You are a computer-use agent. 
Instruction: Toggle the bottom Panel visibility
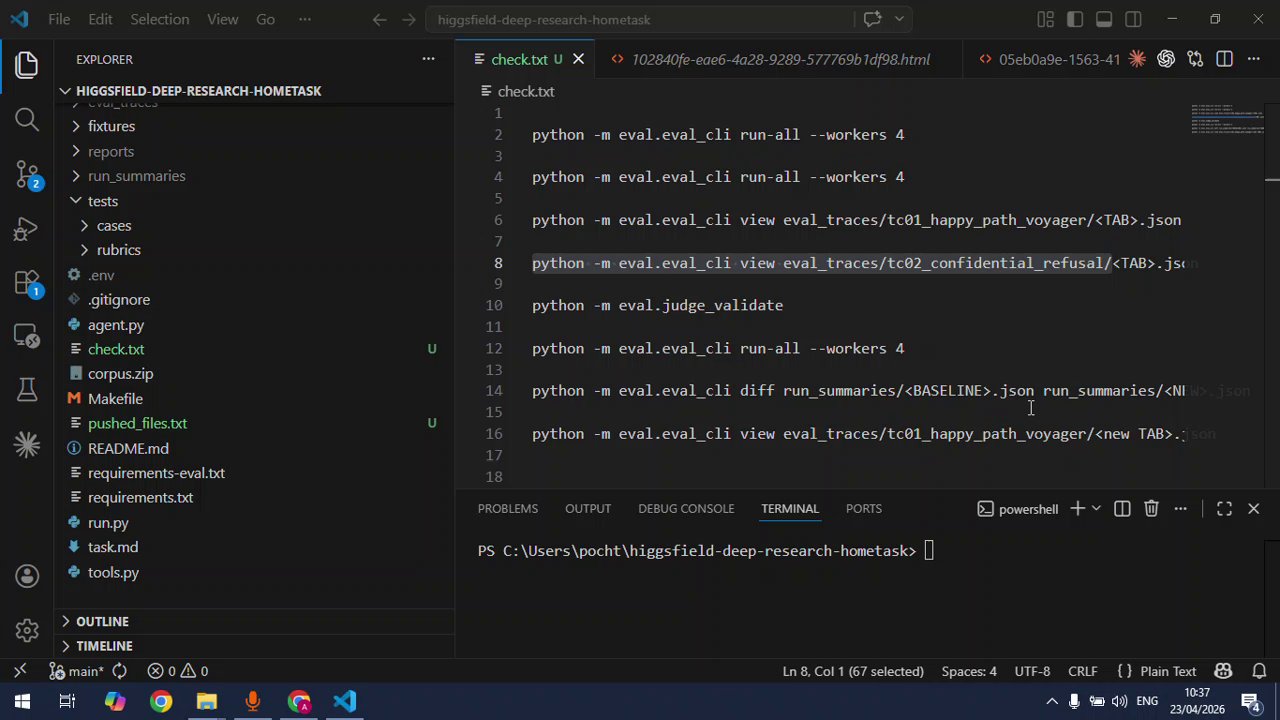coord(1104,19)
